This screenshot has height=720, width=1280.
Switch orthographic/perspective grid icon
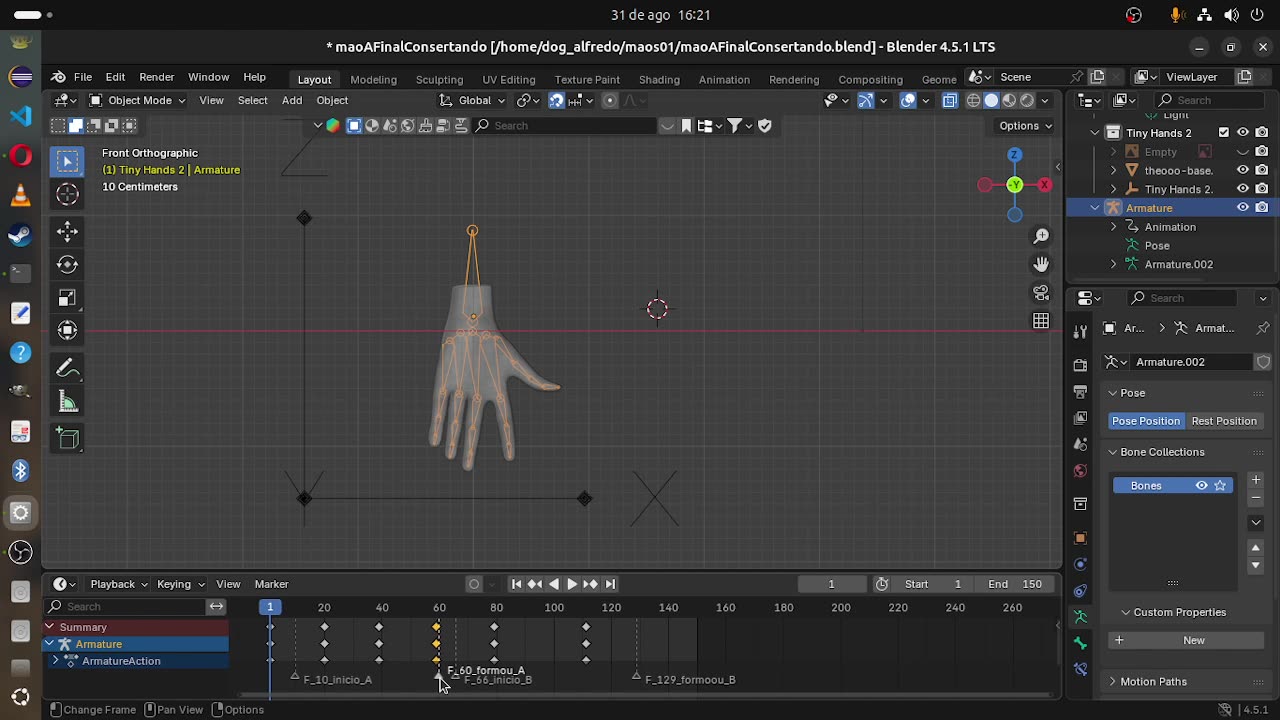click(x=1041, y=321)
